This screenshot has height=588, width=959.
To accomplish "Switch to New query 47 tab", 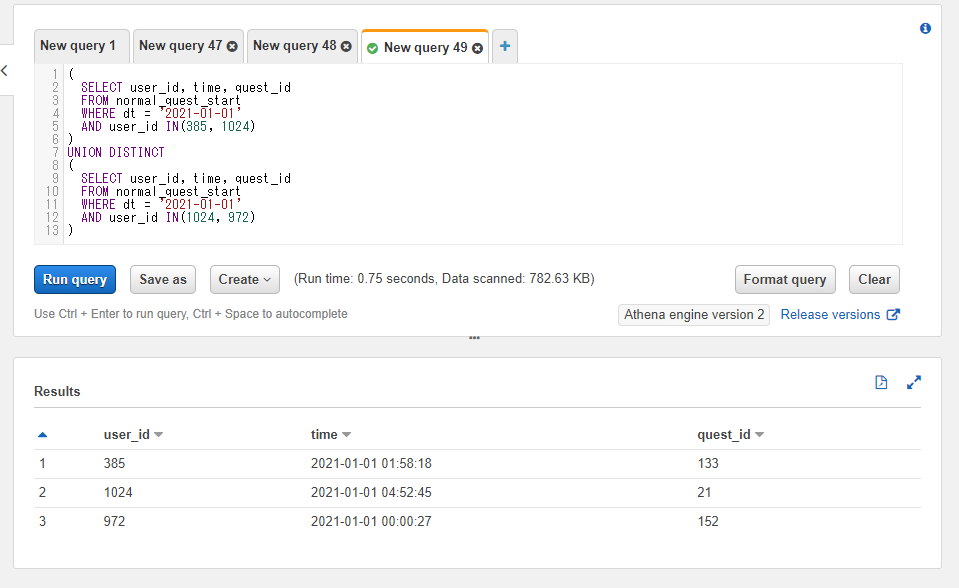I will pos(180,46).
